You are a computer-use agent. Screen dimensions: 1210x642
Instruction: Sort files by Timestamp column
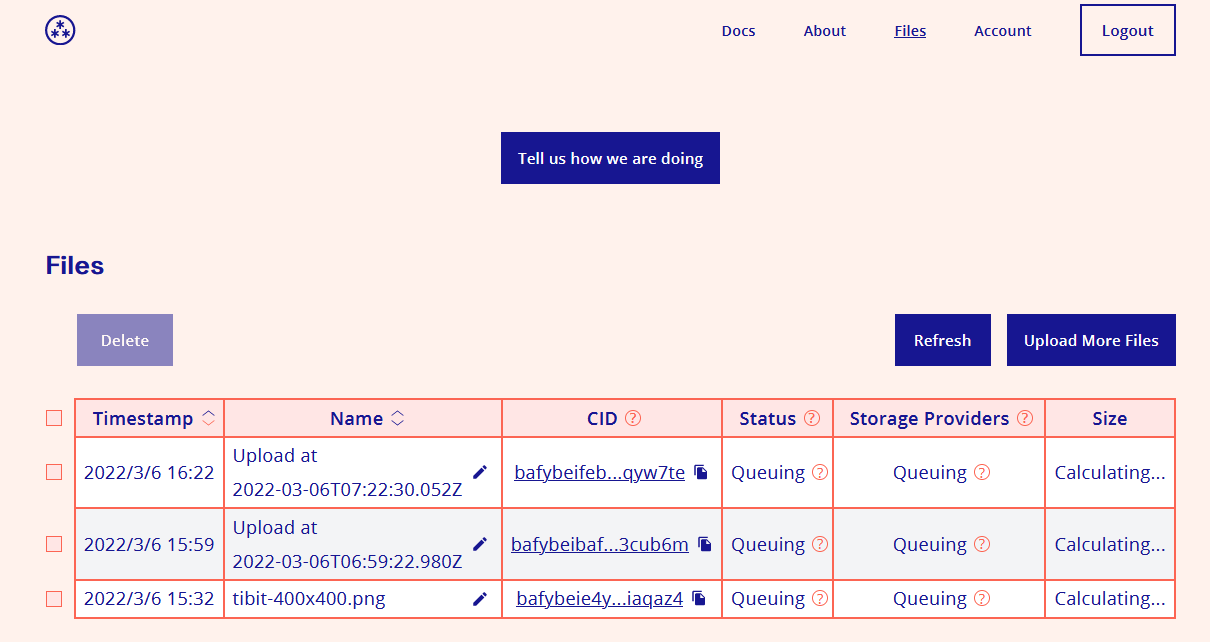click(208, 419)
